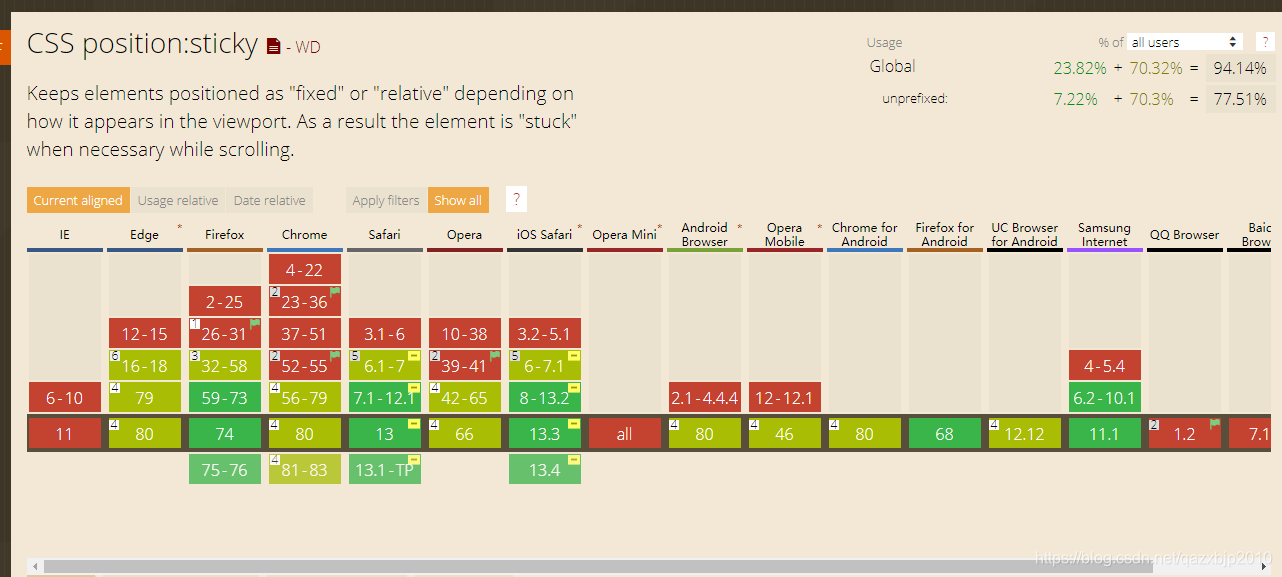
Task: Click the Opera Mini all cell
Action: tap(625, 433)
